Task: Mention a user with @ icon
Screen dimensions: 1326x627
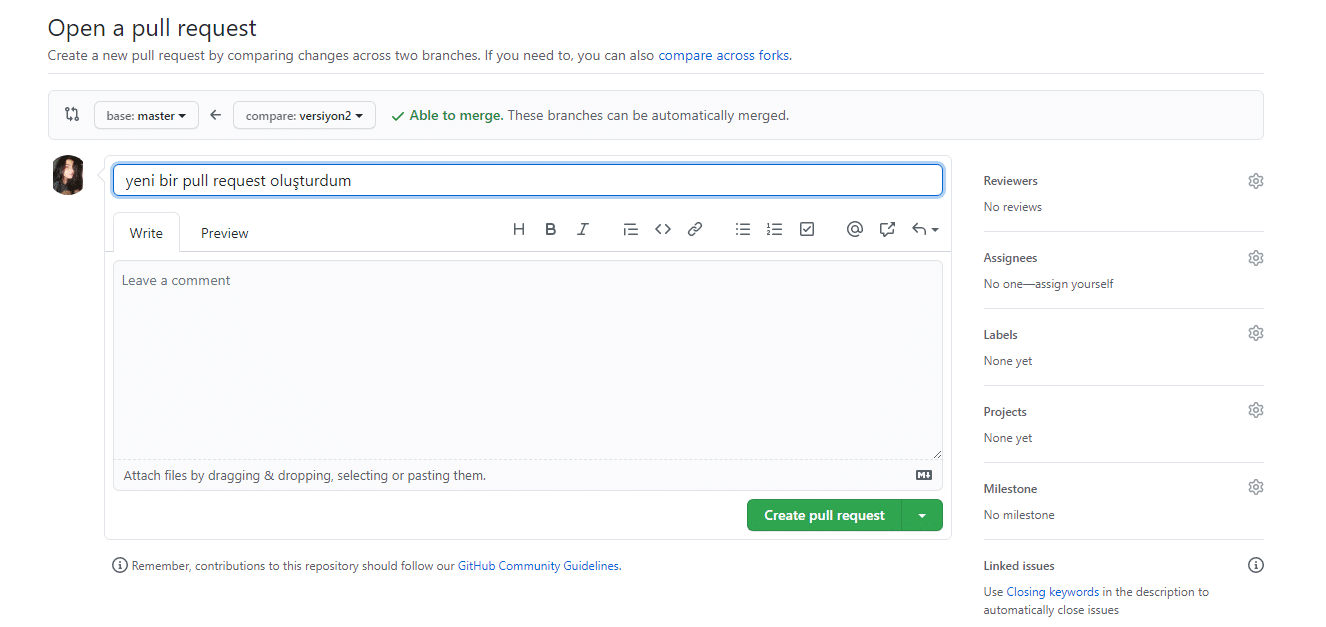Action: (854, 229)
